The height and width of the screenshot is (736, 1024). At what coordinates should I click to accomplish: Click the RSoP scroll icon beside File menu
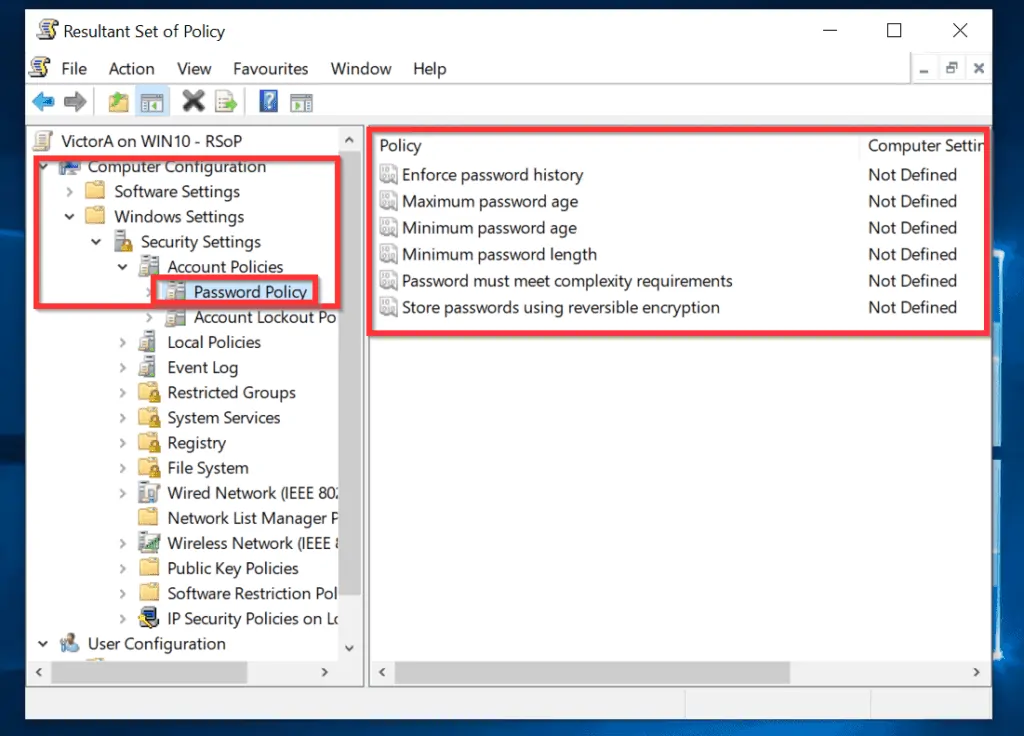pyautogui.click(x=40, y=67)
